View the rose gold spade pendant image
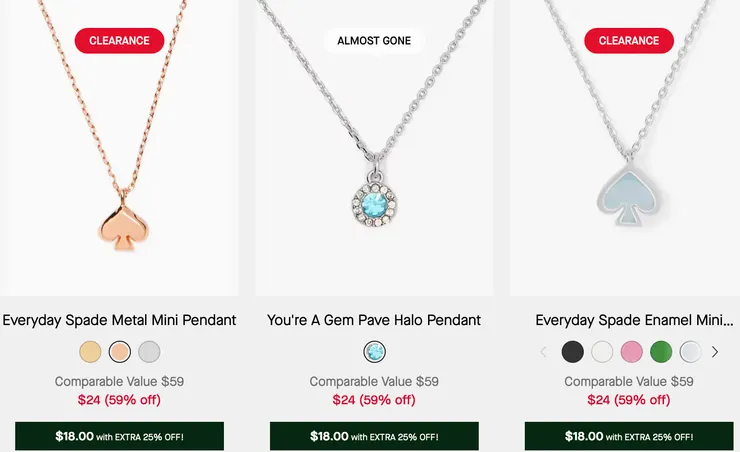This screenshot has width=740, height=452. pyautogui.click(x=119, y=148)
